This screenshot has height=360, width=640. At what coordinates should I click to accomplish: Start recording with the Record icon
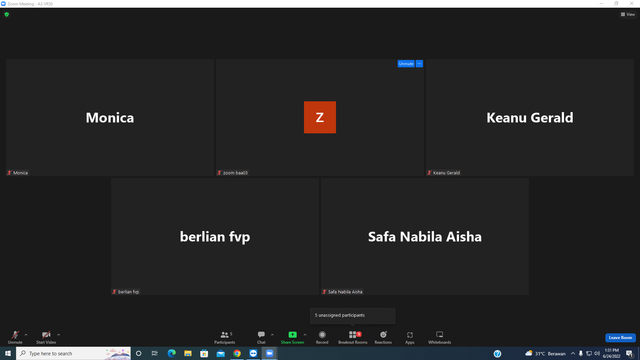322,335
